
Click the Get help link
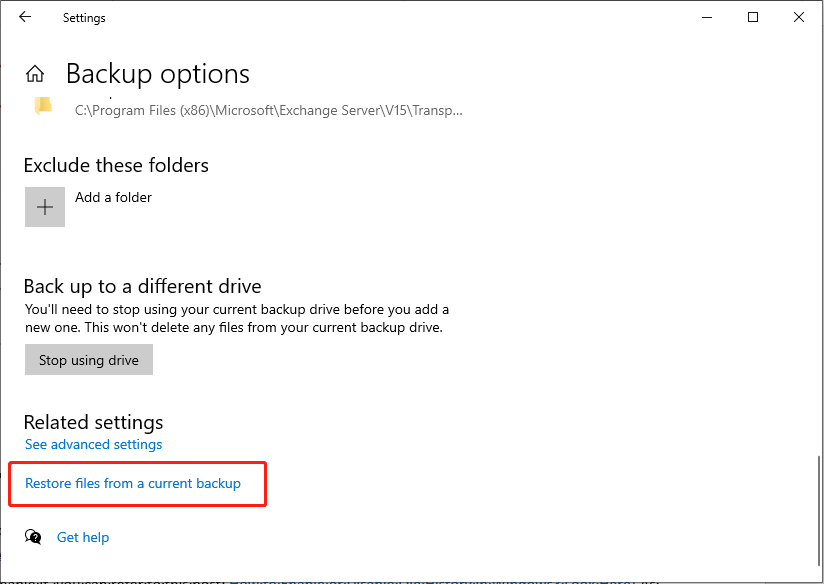point(83,537)
